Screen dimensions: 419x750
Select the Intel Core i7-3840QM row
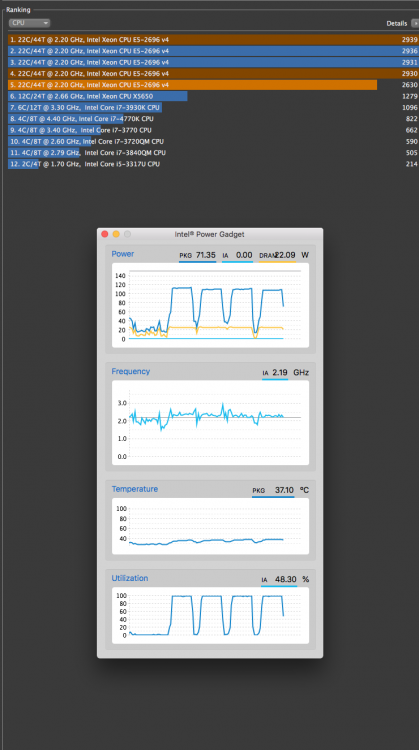213,153
